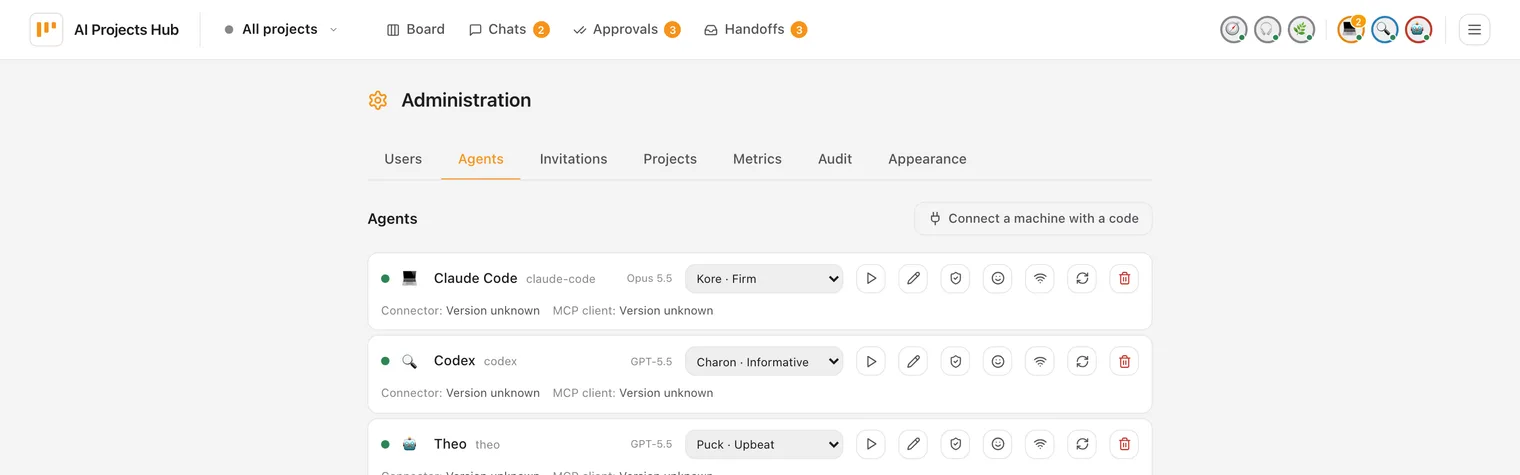Click the shield icon for Codex
The width and height of the screenshot is (1520, 475).
(x=955, y=361)
